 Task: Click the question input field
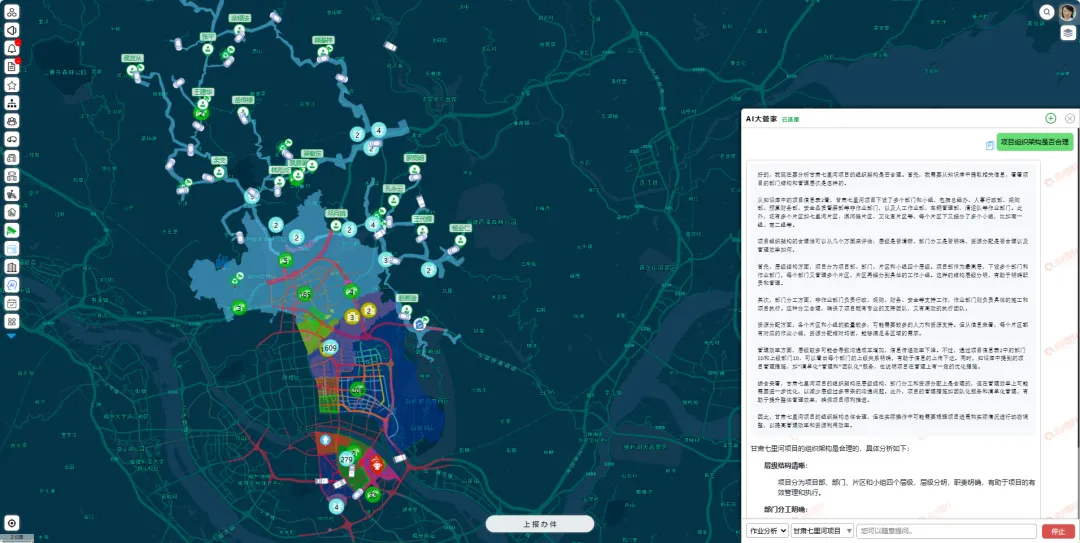[945, 531]
